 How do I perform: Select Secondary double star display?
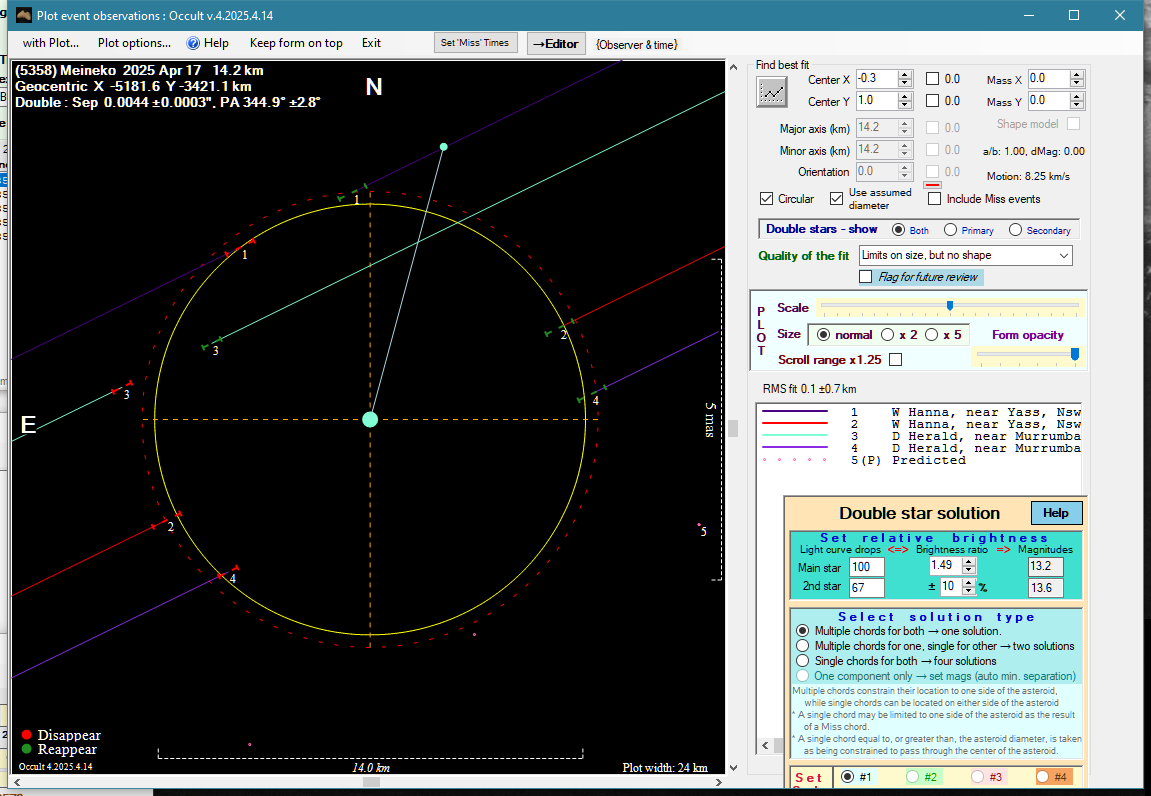click(1015, 230)
